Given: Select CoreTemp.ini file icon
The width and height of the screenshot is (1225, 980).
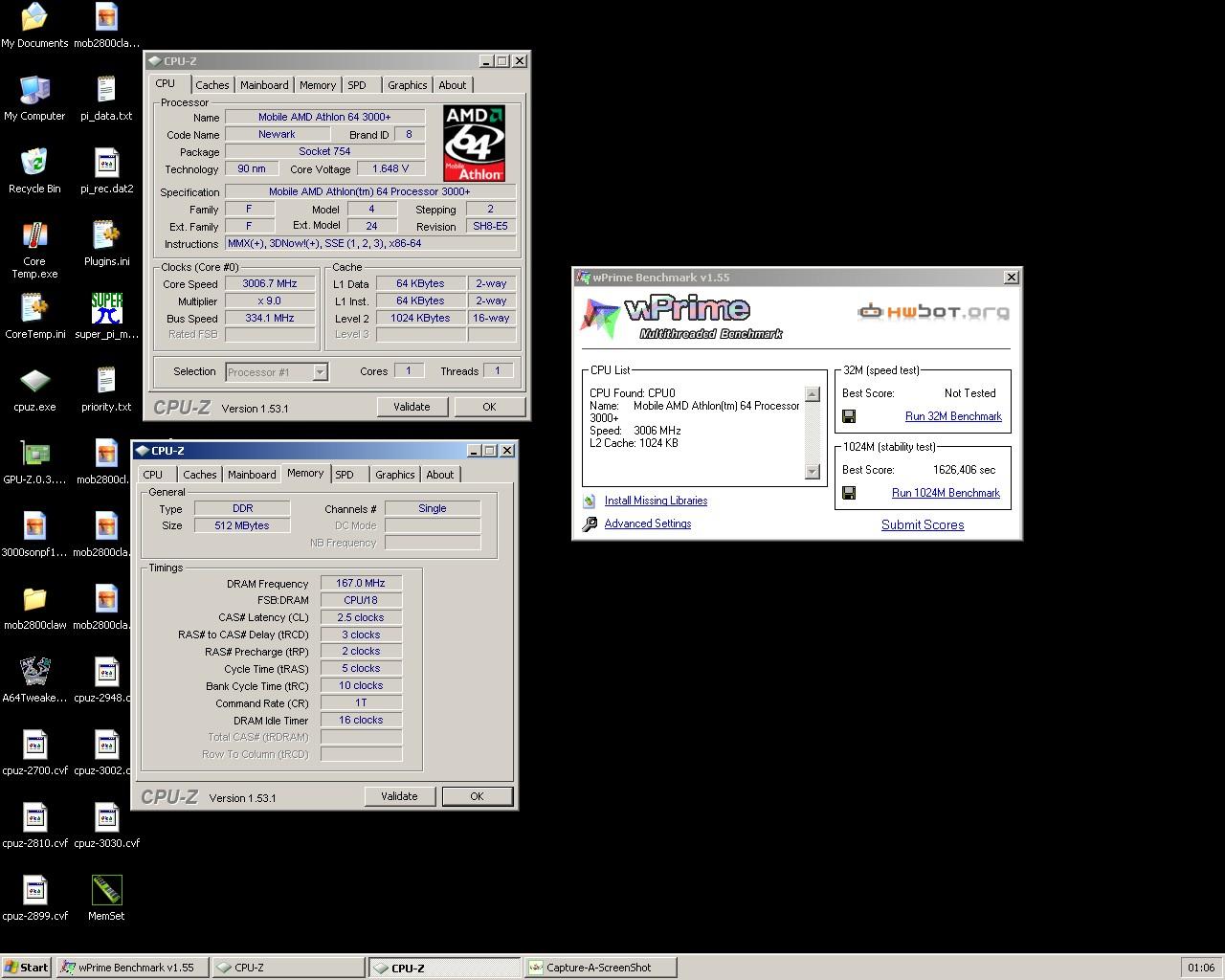Looking at the screenshot, I should 34,308.
